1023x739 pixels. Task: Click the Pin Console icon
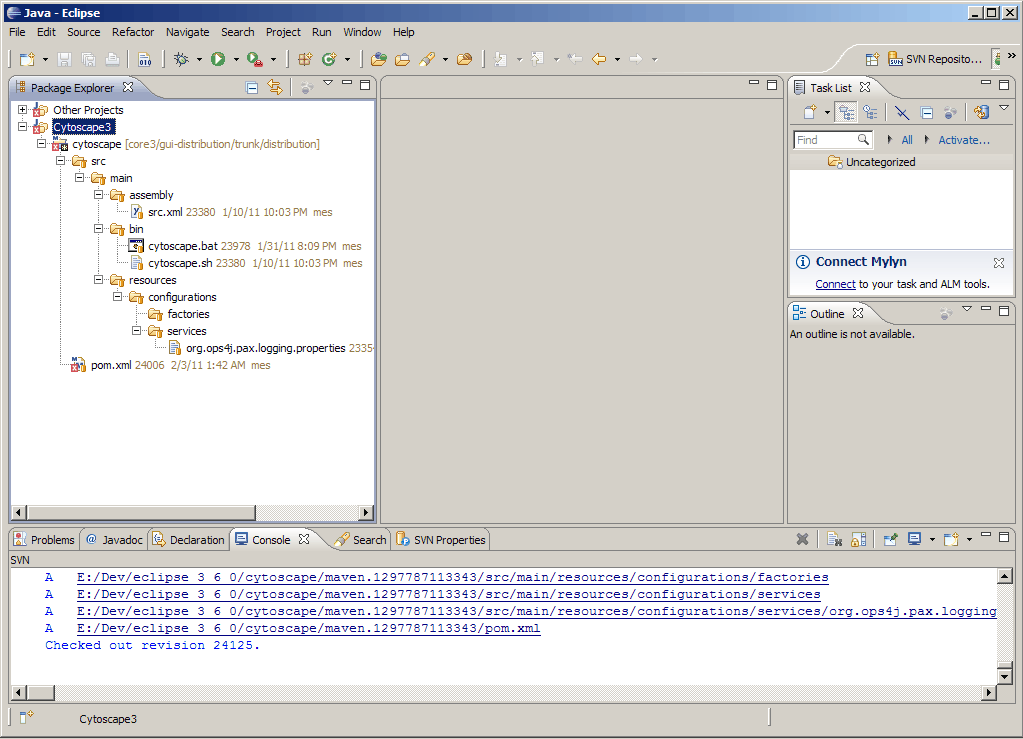[890, 540]
